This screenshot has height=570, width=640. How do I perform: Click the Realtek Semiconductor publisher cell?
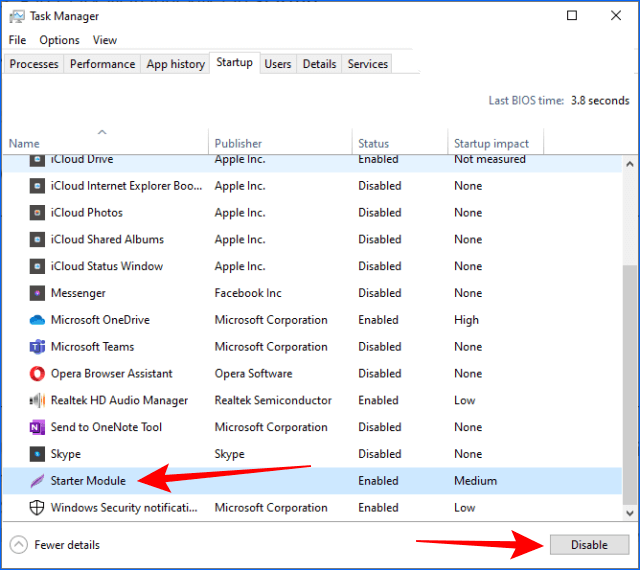pyautogui.click(x=273, y=401)
